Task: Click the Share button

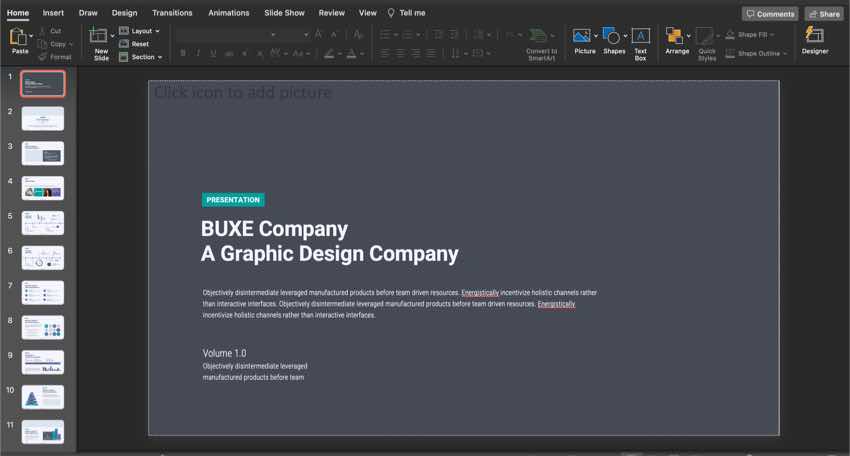Action: [824, 14]
